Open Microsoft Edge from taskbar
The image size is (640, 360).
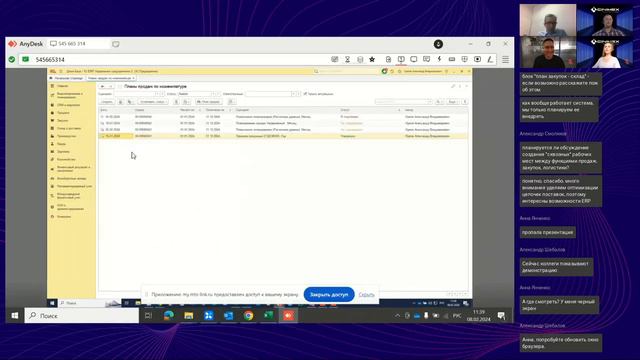click(169, 316)
